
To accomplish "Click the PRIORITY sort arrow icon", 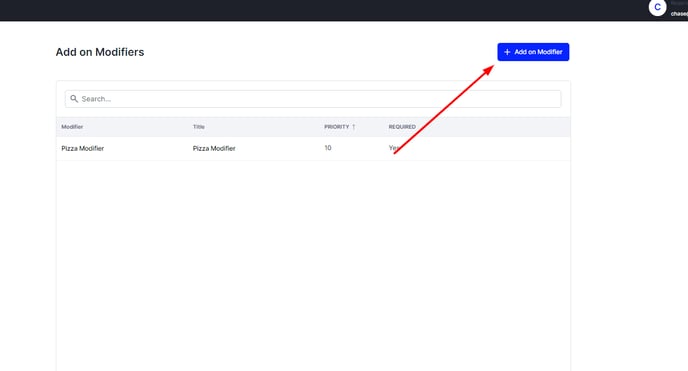I will [354, 127].
